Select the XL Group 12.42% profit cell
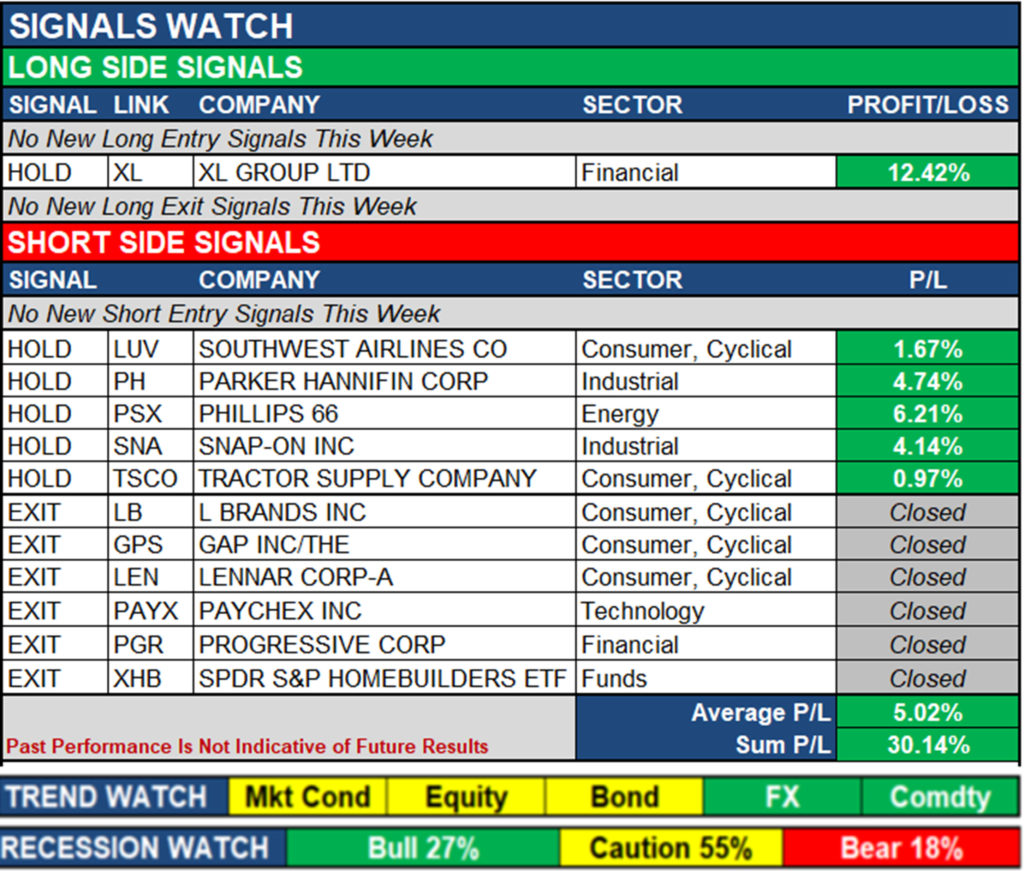The width and height of the screenshot is (1024, 871). click(x=927, y=173)
